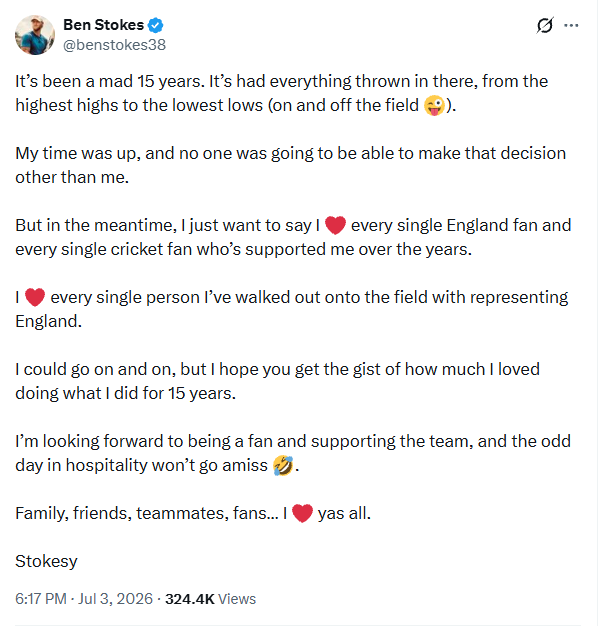This screenshot has height=626, width=616.
Task: Click the Jul 3, 2026 date
Action: tap(115, 599)
